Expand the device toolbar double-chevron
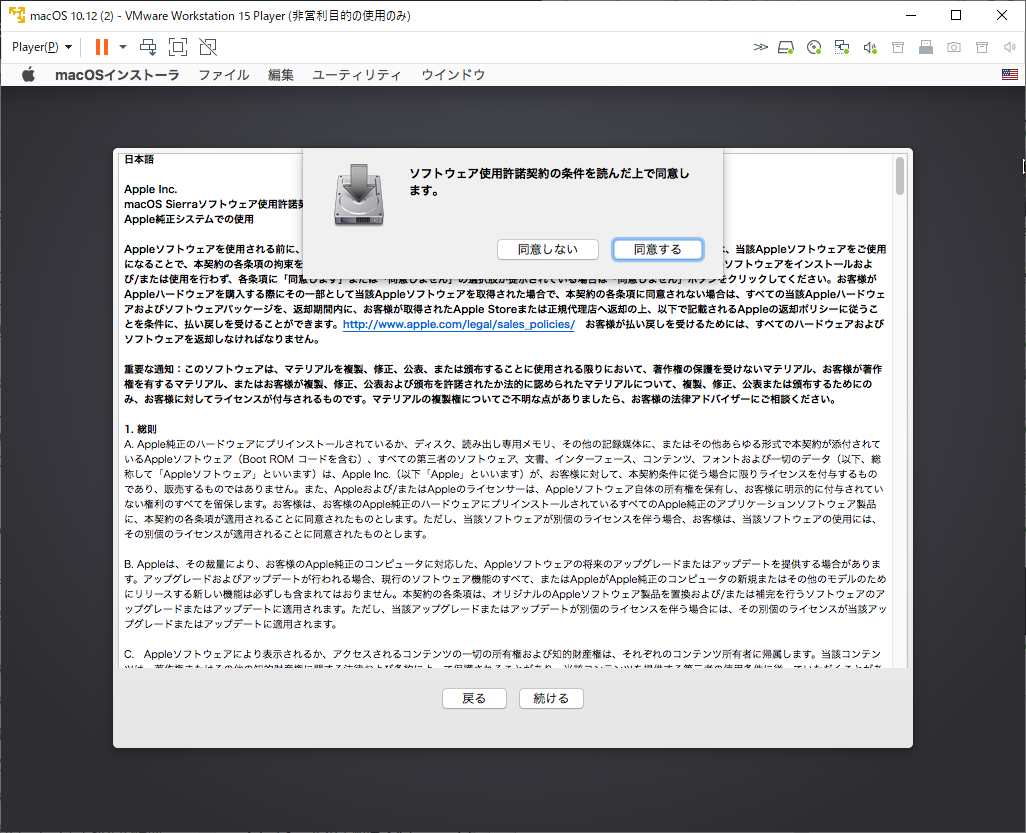The height and width of the screenshot is (833, 1026). click(760, 47)
